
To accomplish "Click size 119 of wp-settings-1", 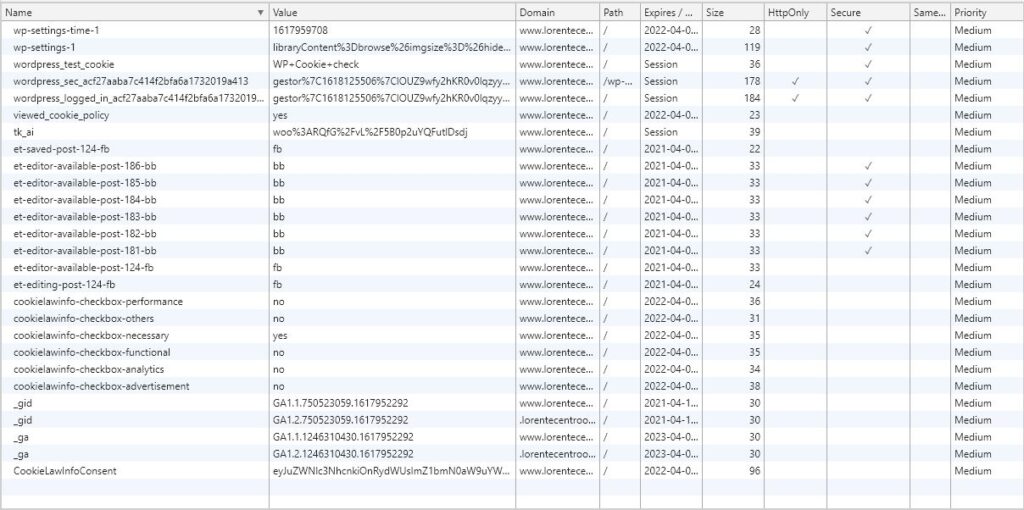I will (x=752, y=47).
